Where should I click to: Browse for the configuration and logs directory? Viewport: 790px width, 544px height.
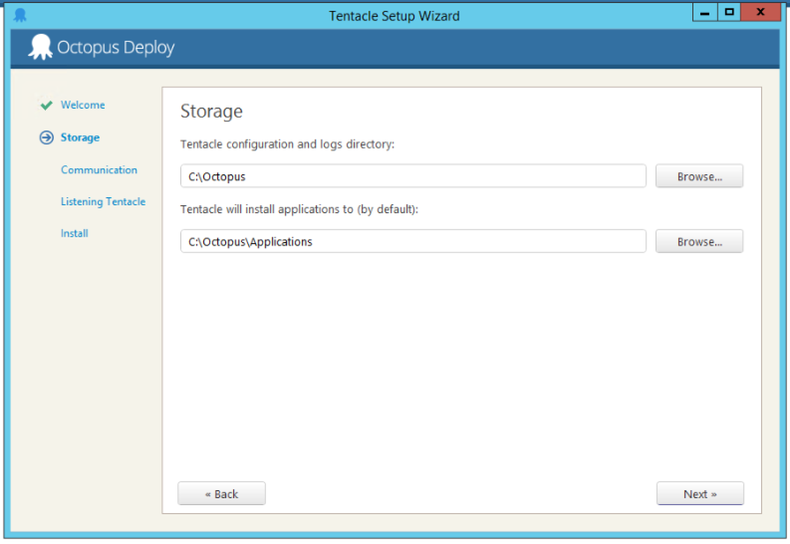tap(699, 176)
